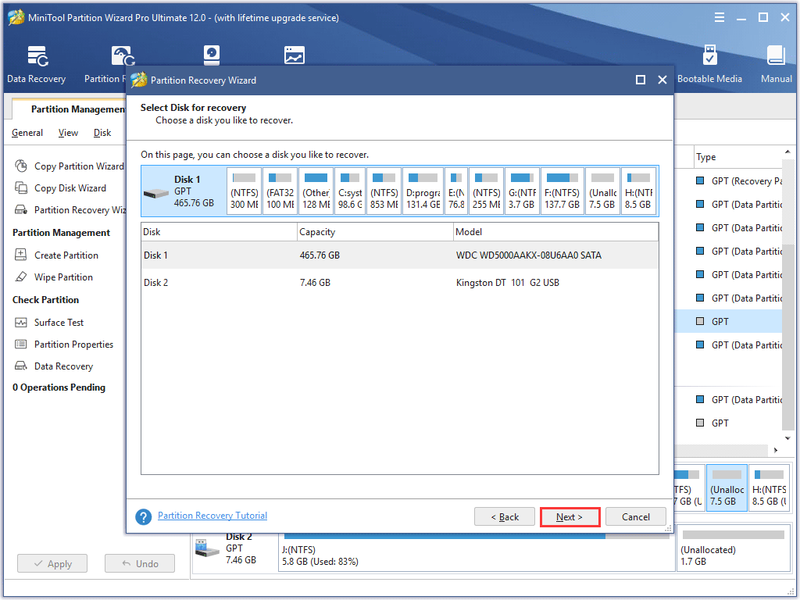Image resolution: width=800 pixels, height=600 pixels.
Task: Switch to Partition Management tab
Action: coord(78,109)
